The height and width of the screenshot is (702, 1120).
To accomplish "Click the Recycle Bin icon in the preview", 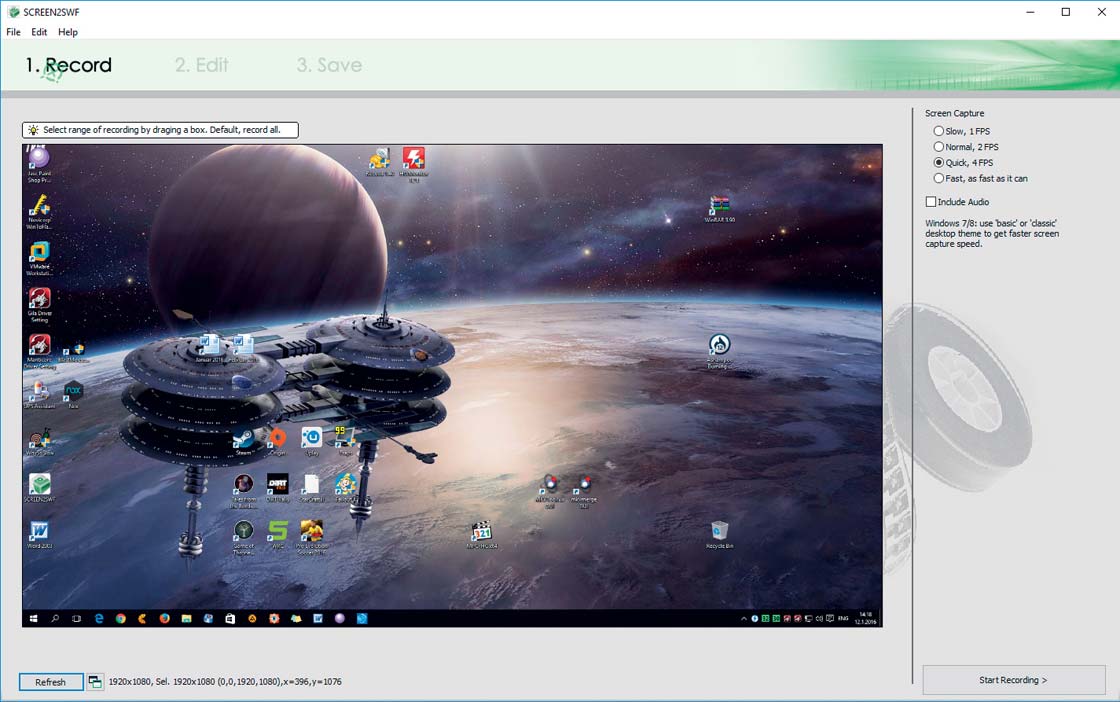I will (719, 531).
